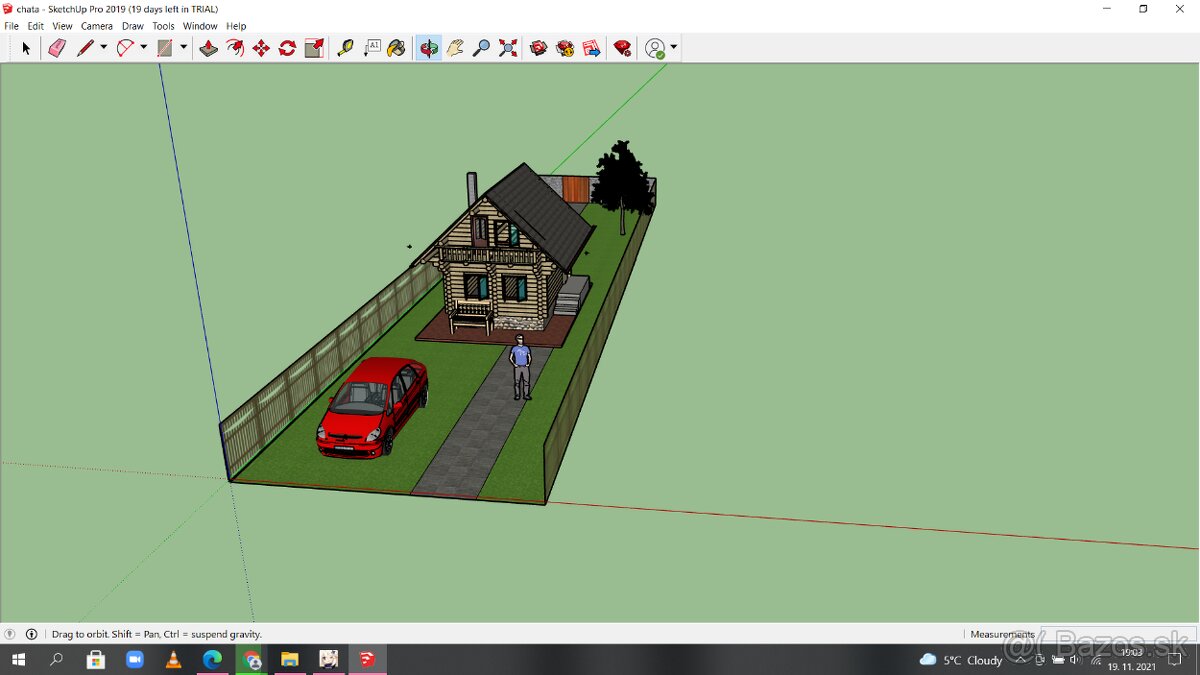
Task: Open the Paint Bucket tool
Action: (396, 48)
